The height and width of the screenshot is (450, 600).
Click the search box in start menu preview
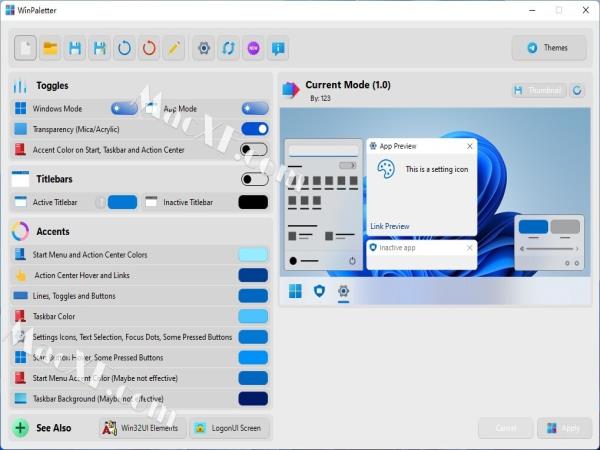323,150
